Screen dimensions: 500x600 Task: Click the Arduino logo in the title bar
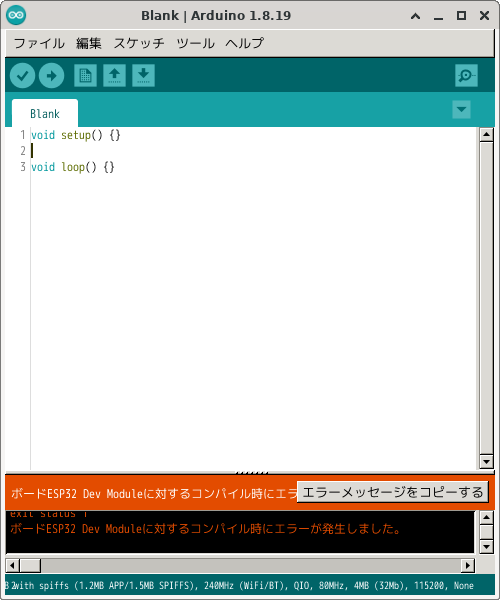click(x=16, y=15)
